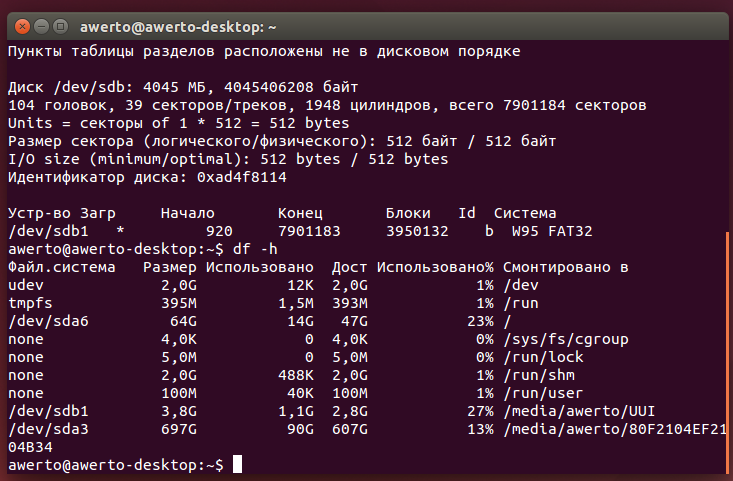Click the 'df -h' command text

(255, 249)
